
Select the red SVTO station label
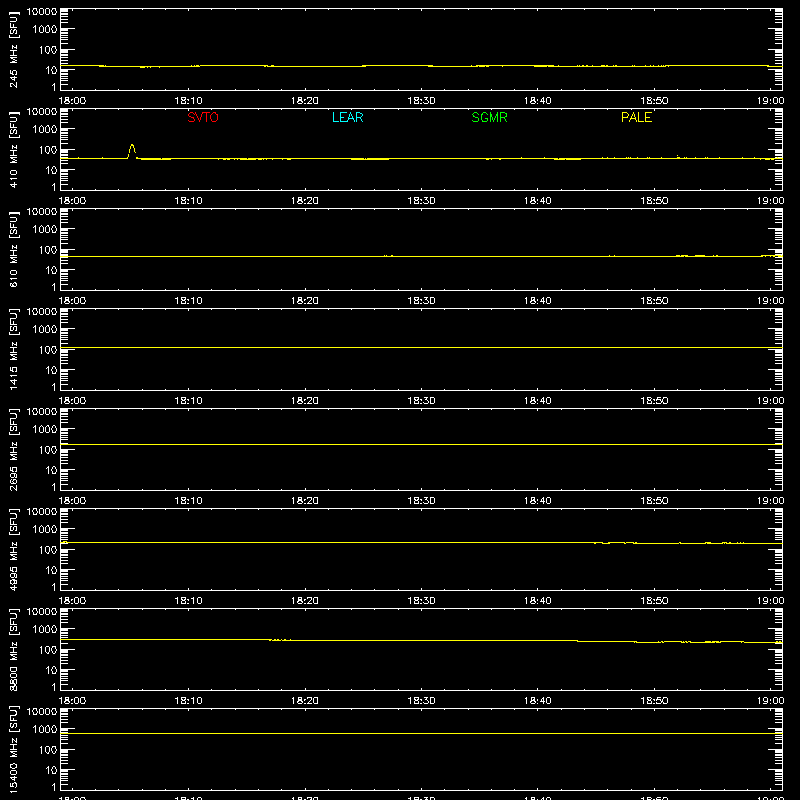(x=203, y=117)
